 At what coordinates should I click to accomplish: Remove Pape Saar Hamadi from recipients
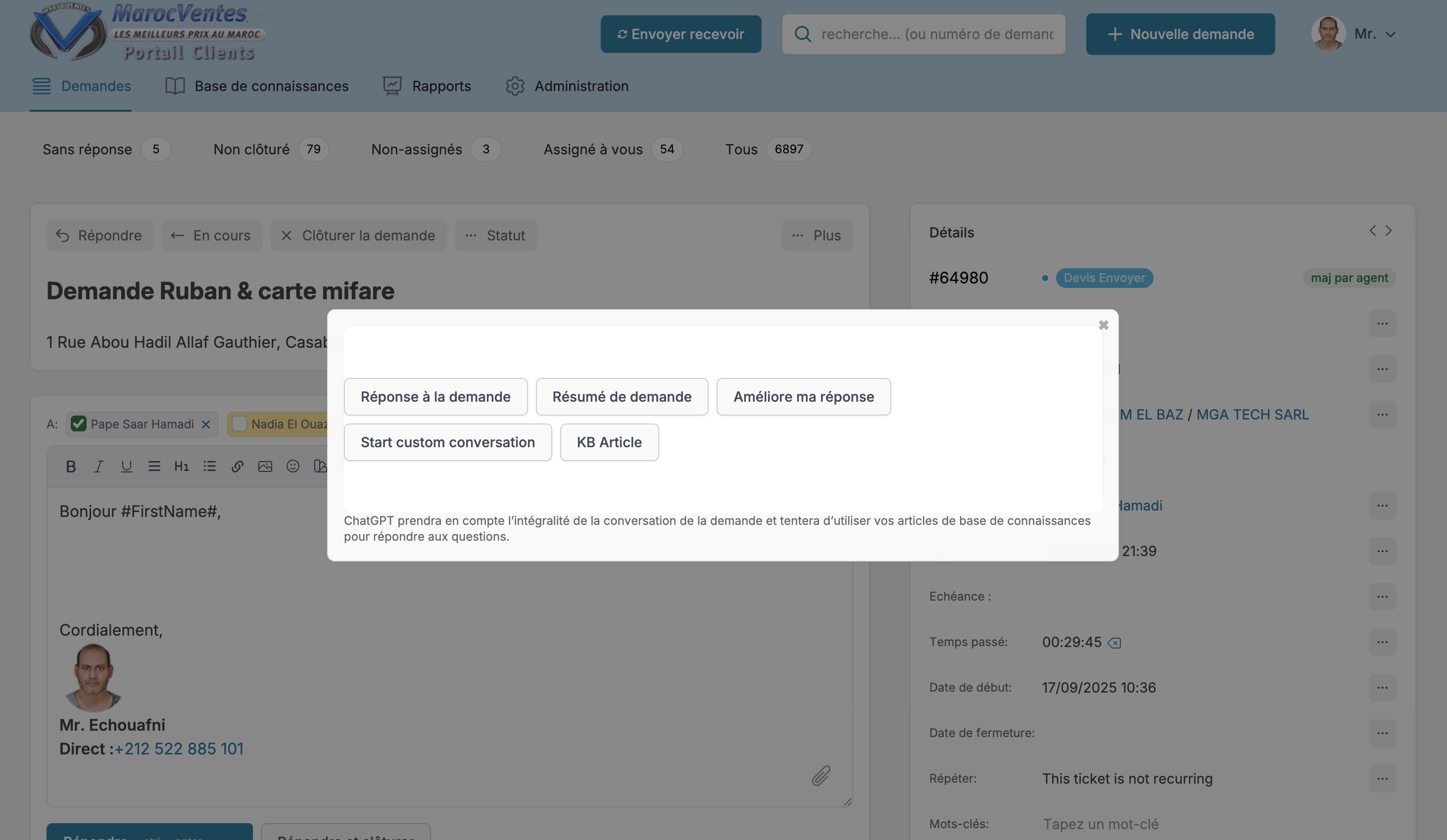pos(205,425)
